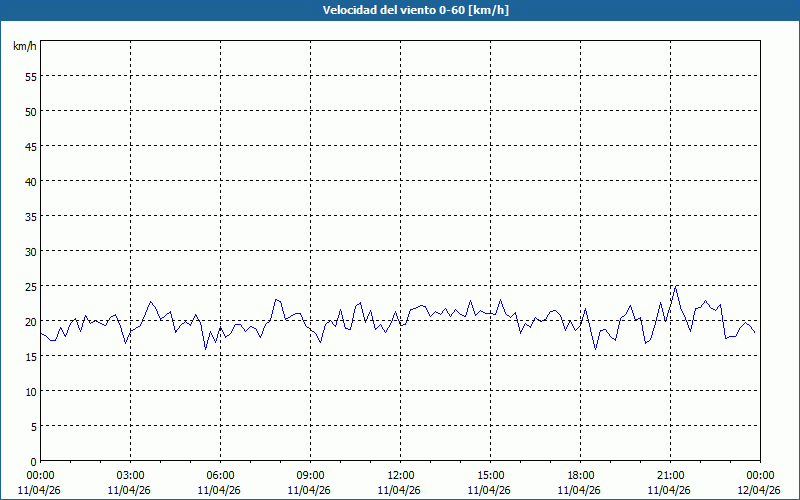Viewport: 800px width, 500px height.
Task: Click the 03:00 time label
Action: pyautogui.click(x=130, y=475)
